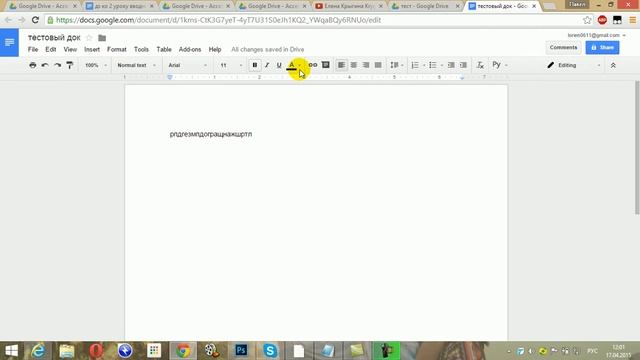Click the document title тестовый док

pyautogui.click(x=54, y=38)
